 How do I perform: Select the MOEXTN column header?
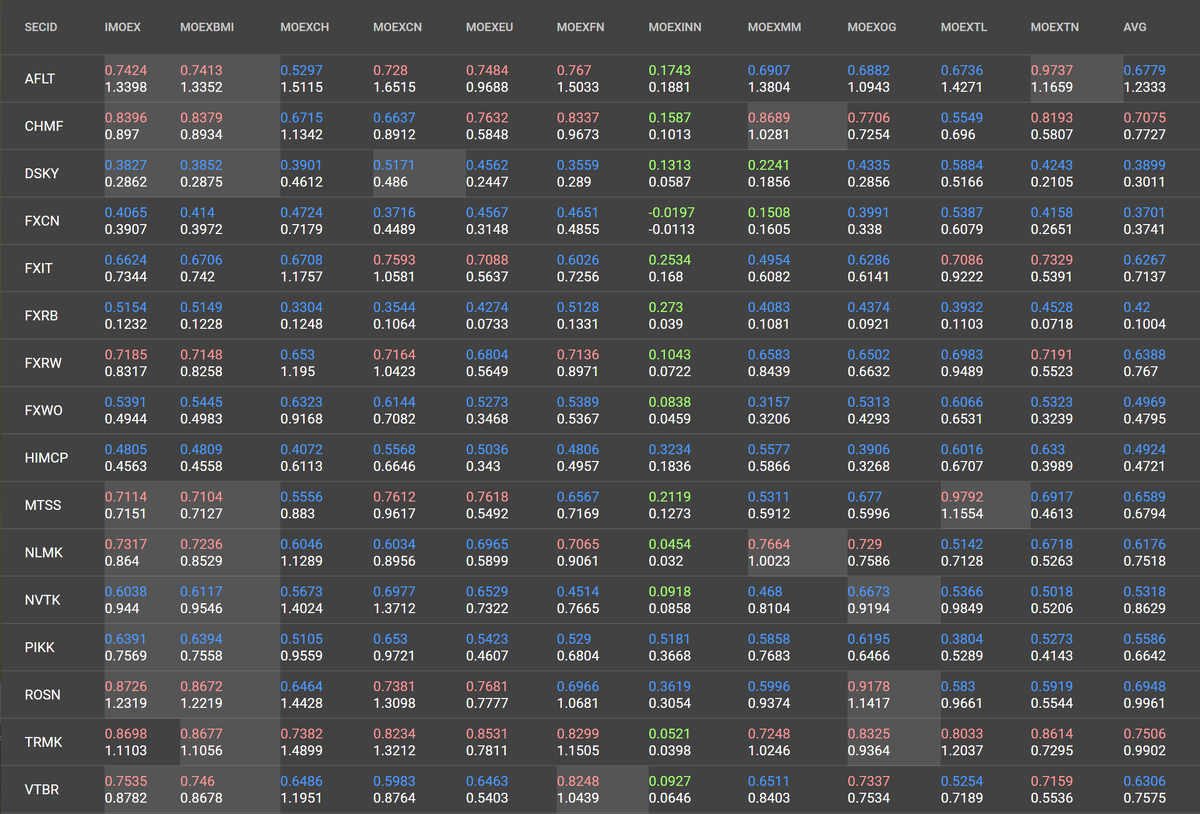pyautogui.click(x=1055, y=27)
